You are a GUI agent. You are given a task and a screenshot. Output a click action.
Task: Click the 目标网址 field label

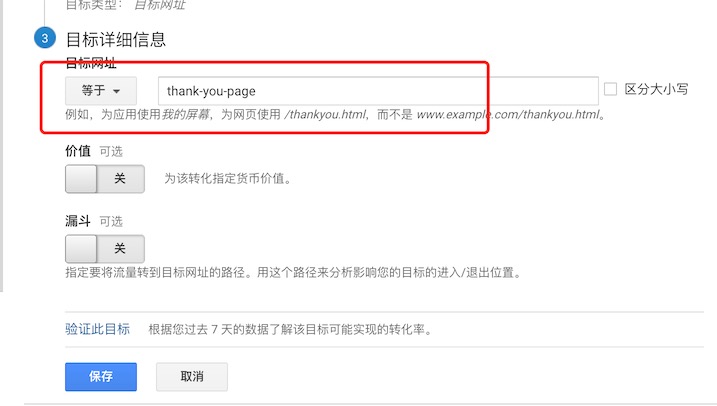pos(91,63)
